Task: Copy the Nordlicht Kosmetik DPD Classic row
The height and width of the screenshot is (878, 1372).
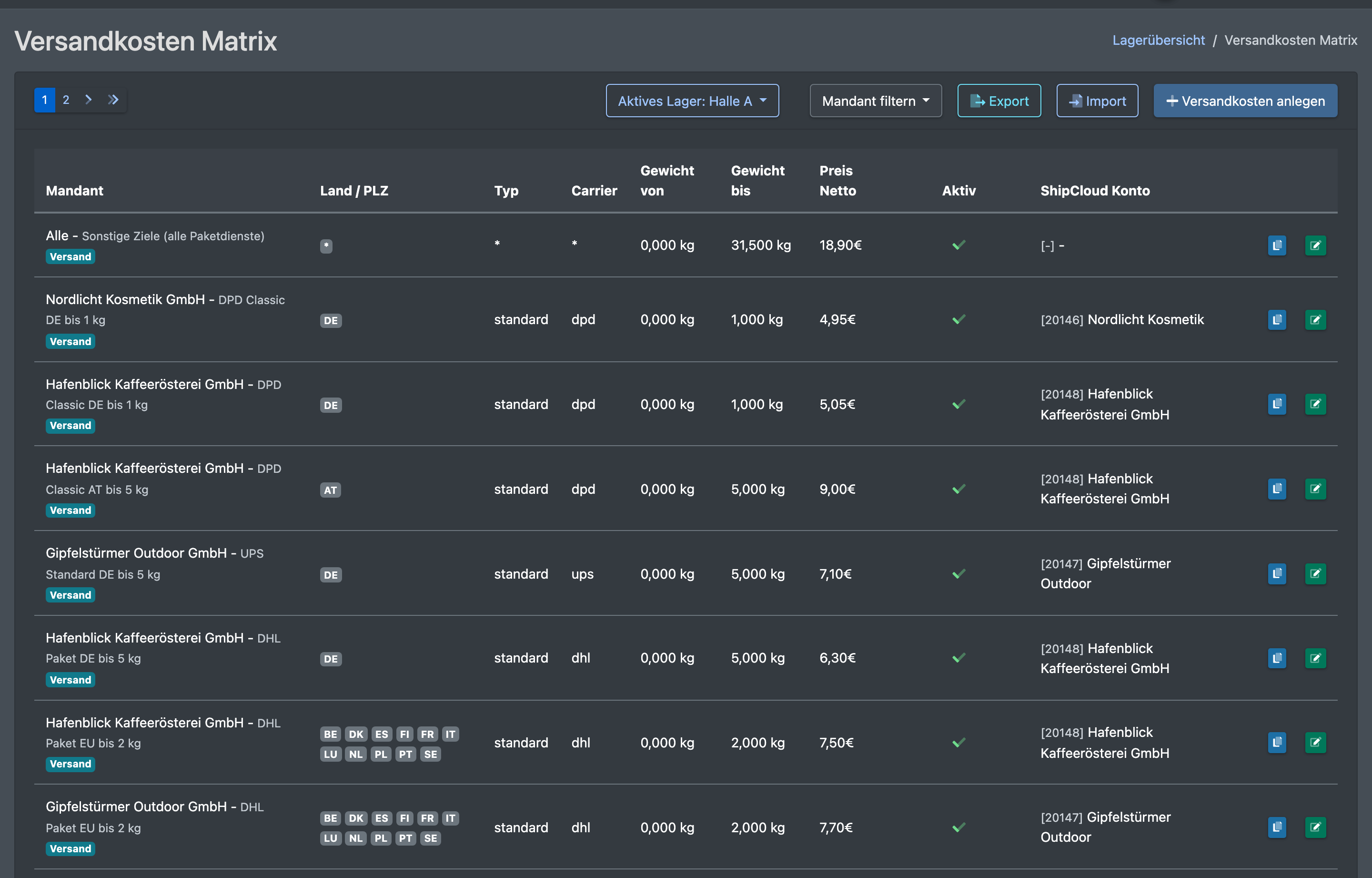Action: coord(1277,319)
